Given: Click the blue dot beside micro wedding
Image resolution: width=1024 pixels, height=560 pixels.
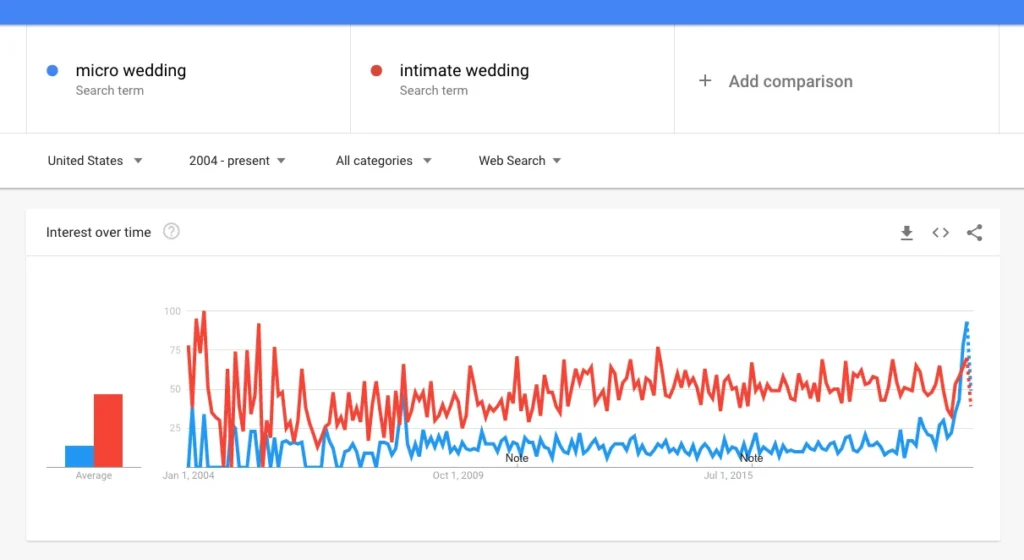Looking at the screenshot, I should [x=53, y=71].
